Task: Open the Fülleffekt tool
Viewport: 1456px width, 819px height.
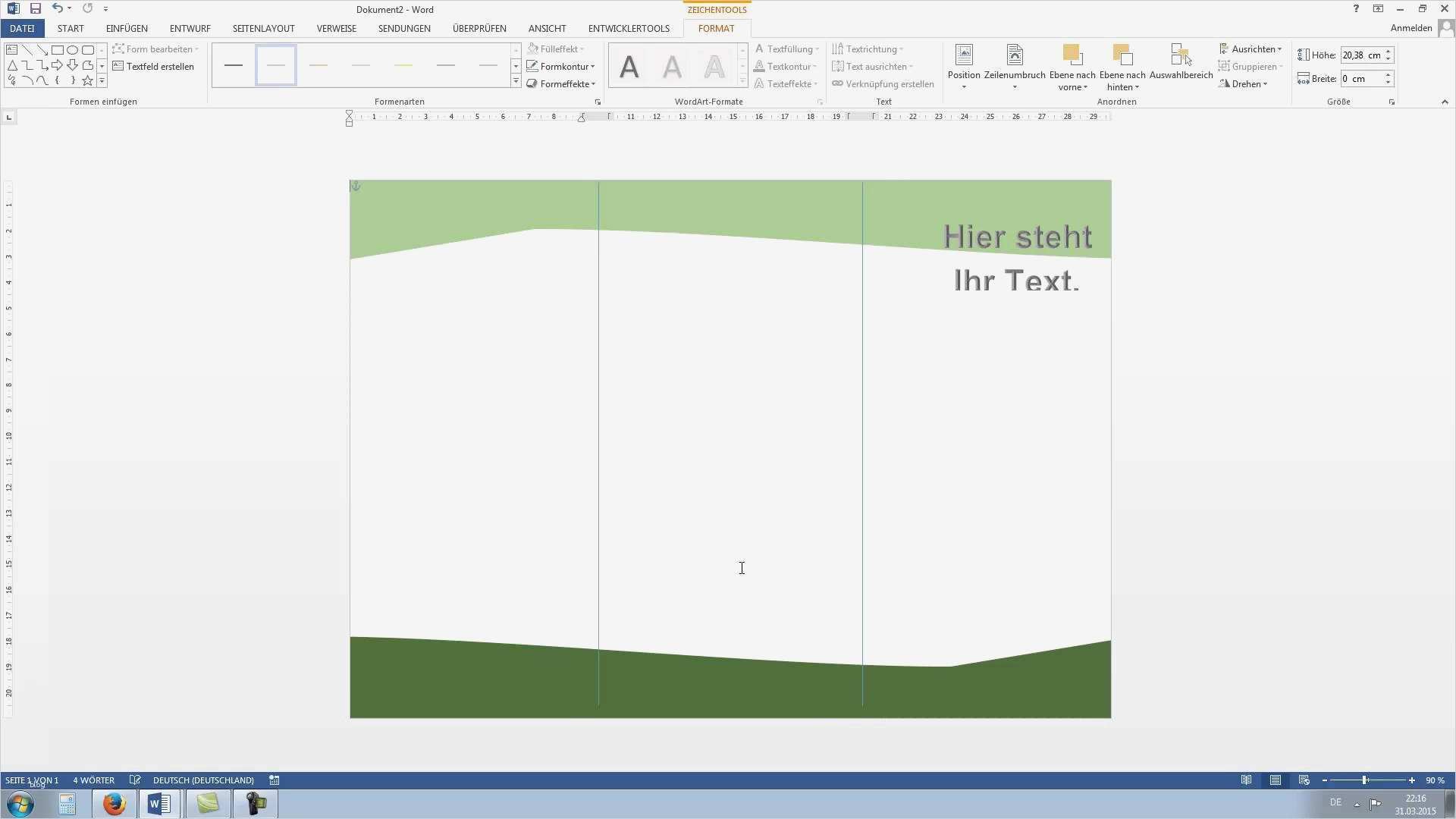Action: [x=558, y=49]
